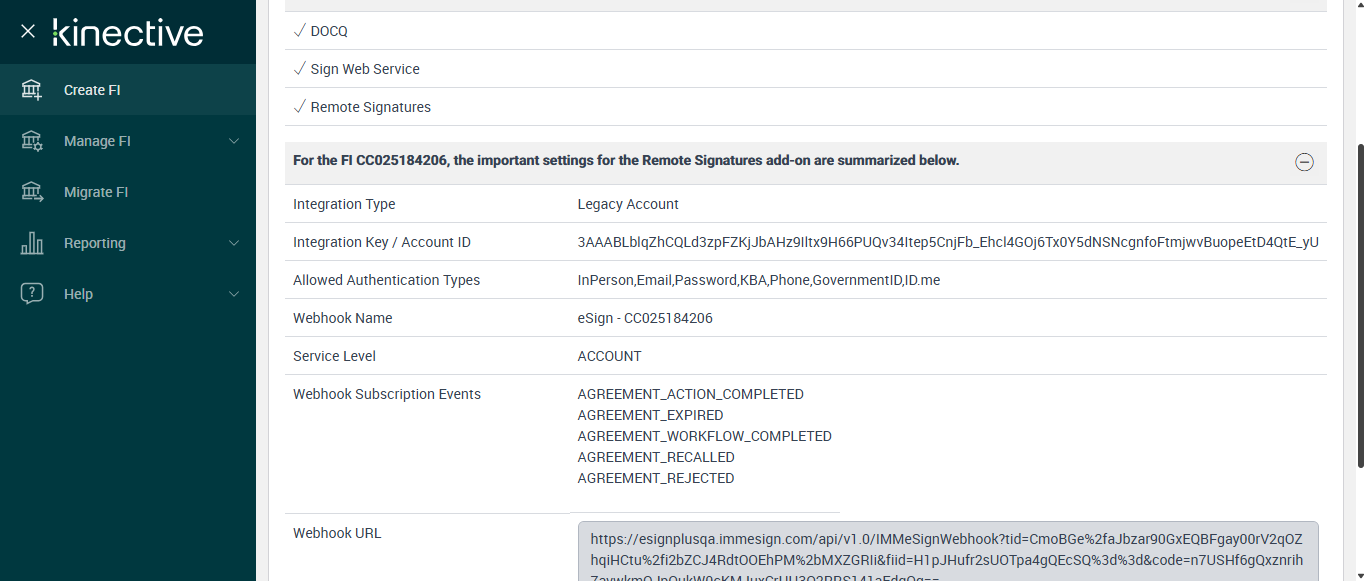Viewport: 1366px width, 581px height.
Task: Close the sidebar with the X icon
Action: click(28, 31)
